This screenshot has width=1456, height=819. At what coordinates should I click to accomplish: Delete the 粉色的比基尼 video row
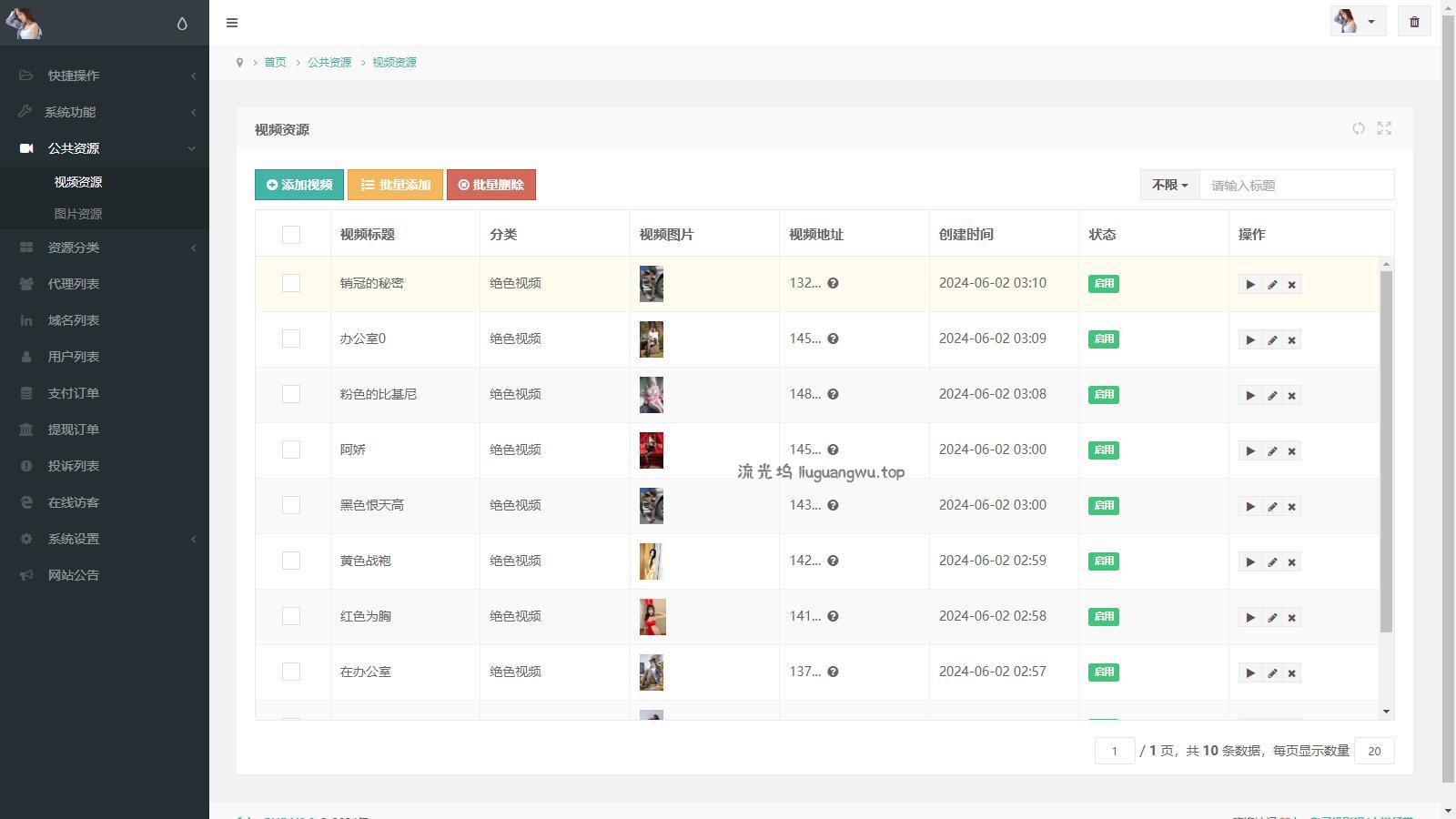(x=1291, y=396)
